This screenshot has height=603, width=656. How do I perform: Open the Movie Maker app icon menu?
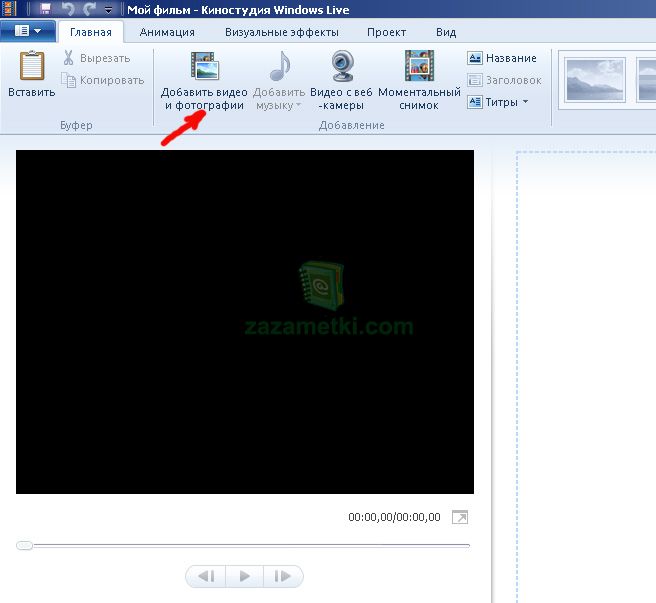point(9,9)
